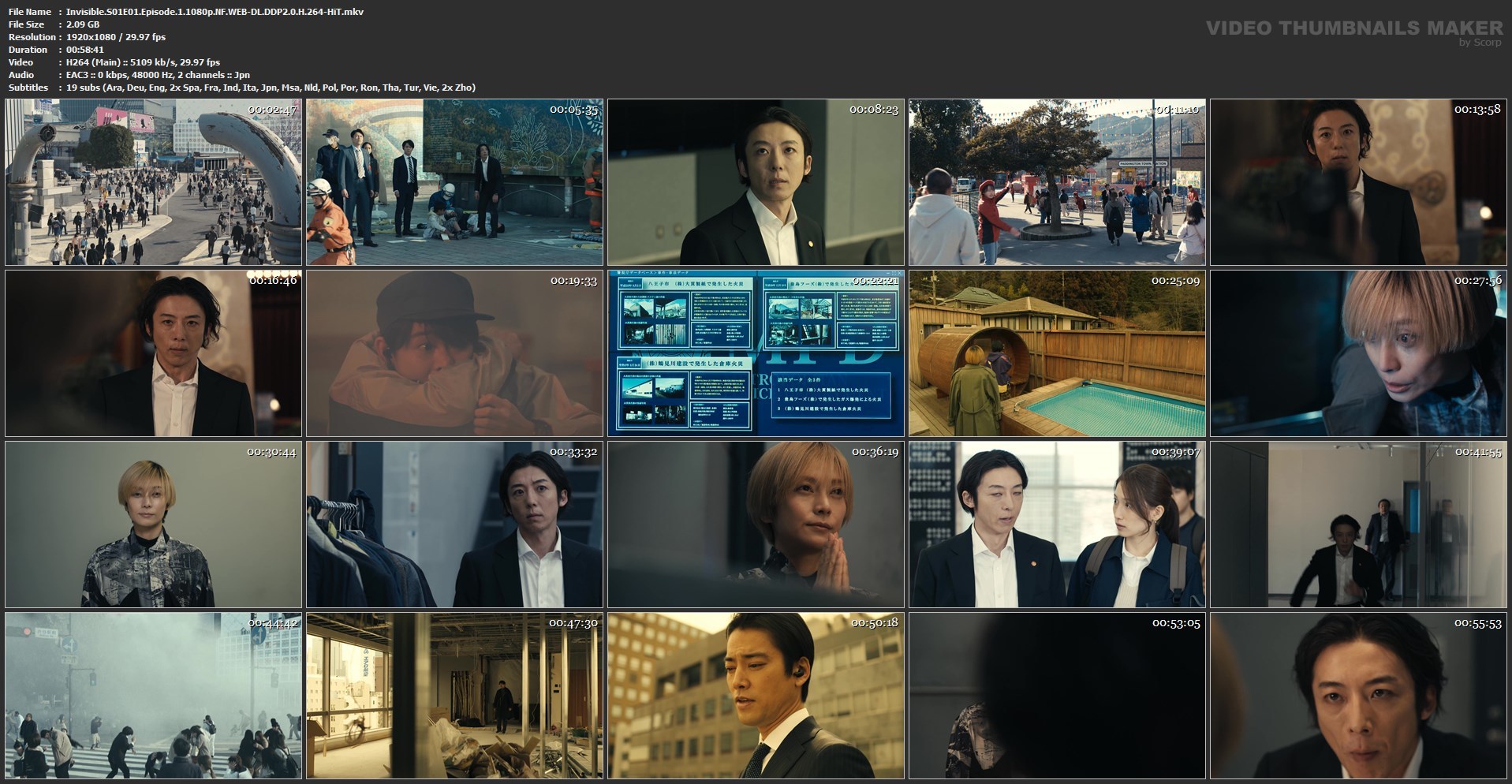Select the frame at 00:39:07
This screenshot has width=1512, height=784.
(x=1057, y=525)
